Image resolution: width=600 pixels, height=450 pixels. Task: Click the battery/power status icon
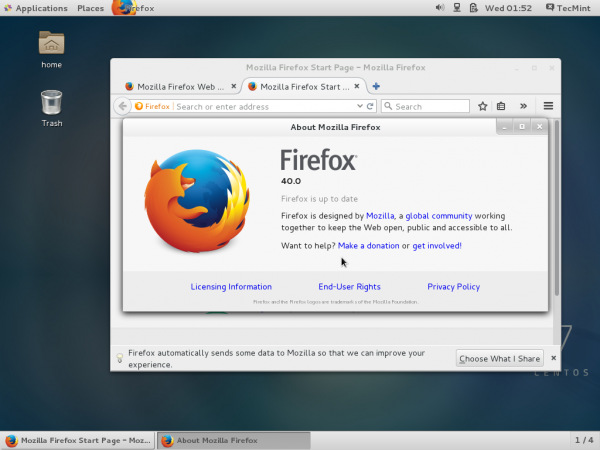point(473,8)
